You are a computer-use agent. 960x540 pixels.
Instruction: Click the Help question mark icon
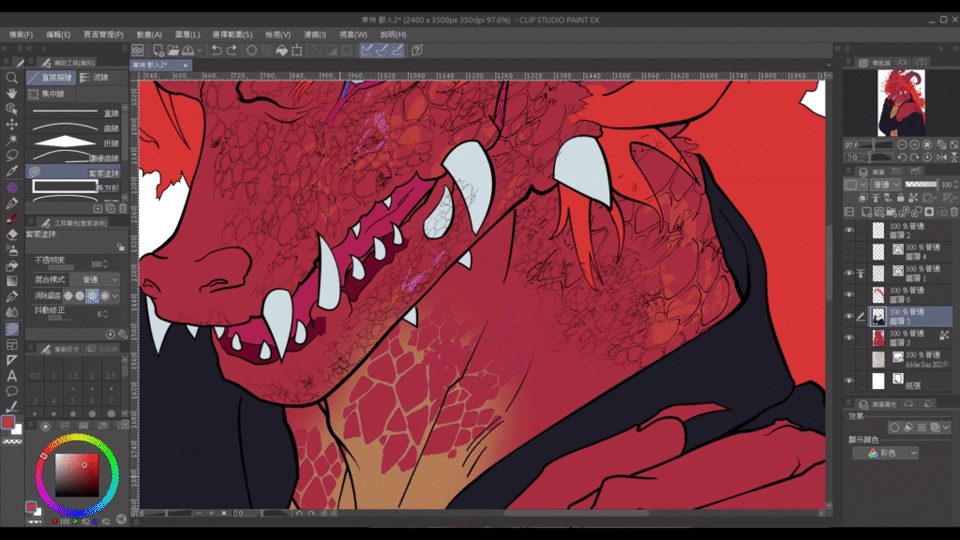coord(417,50)
